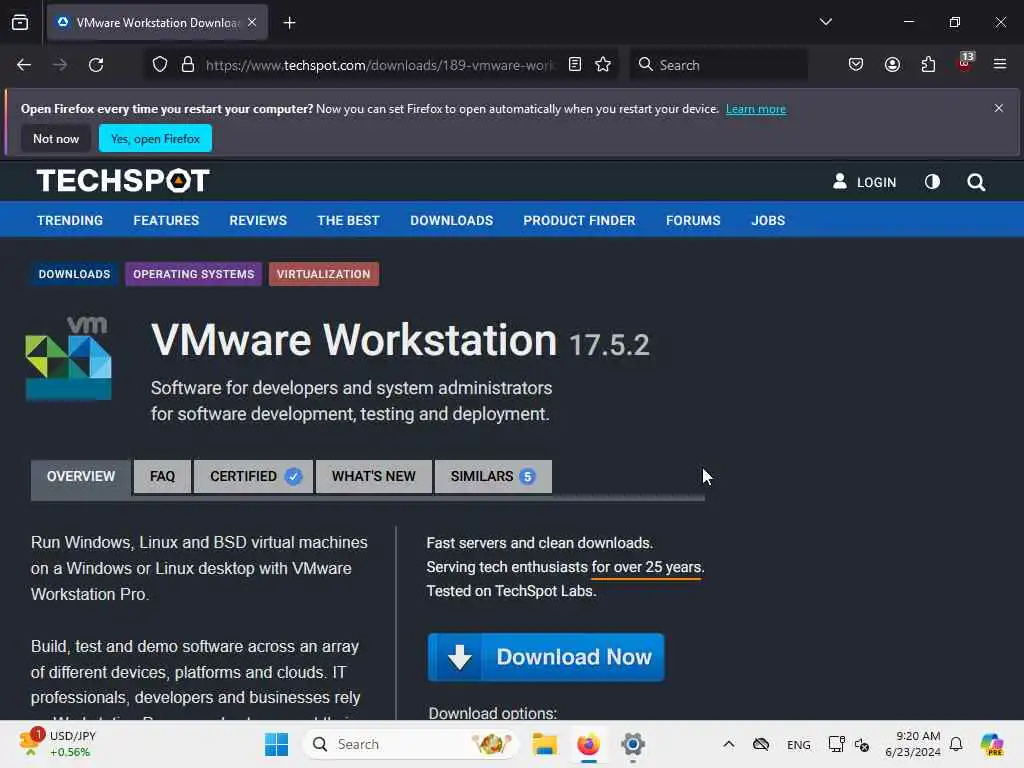Screen dimensions: 1024x768
Task: Open a new tab with plus icon
Action: [x=289, y=23]
